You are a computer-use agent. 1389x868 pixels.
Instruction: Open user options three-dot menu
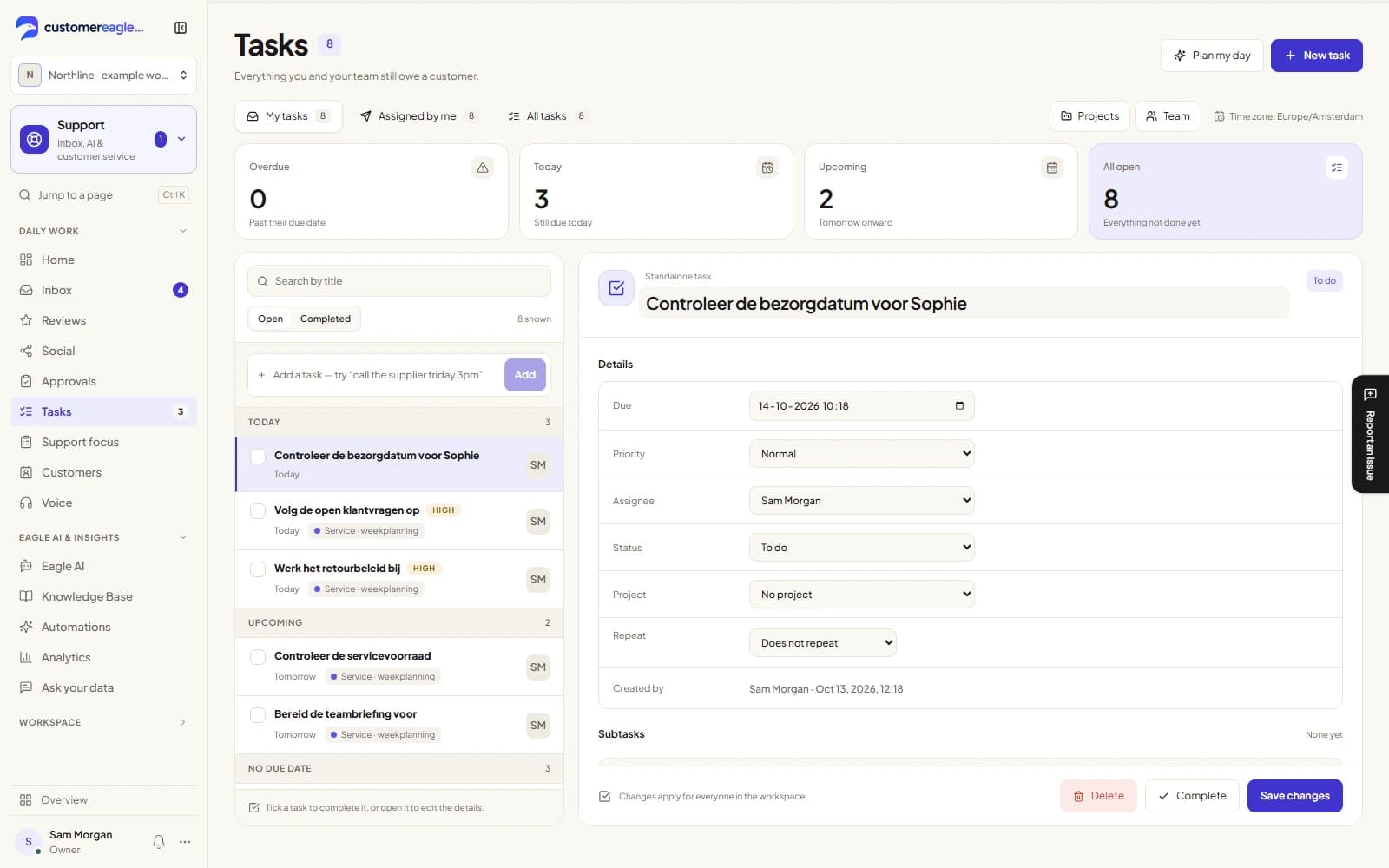pos(185,841)
